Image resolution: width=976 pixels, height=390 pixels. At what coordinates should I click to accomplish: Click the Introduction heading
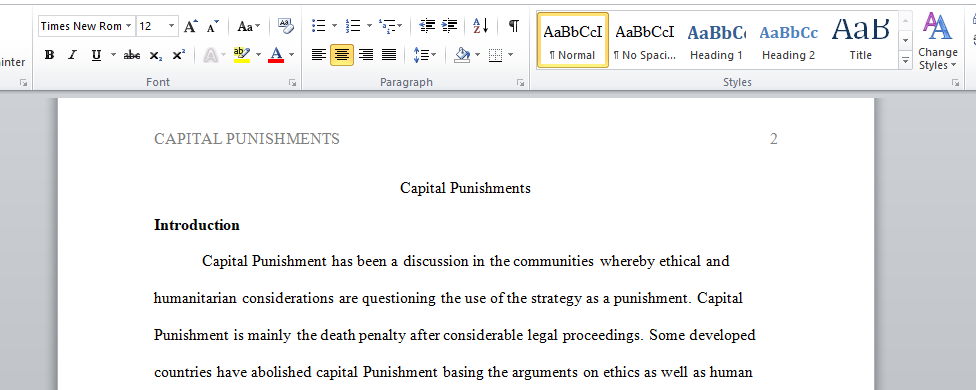(197, 225)
